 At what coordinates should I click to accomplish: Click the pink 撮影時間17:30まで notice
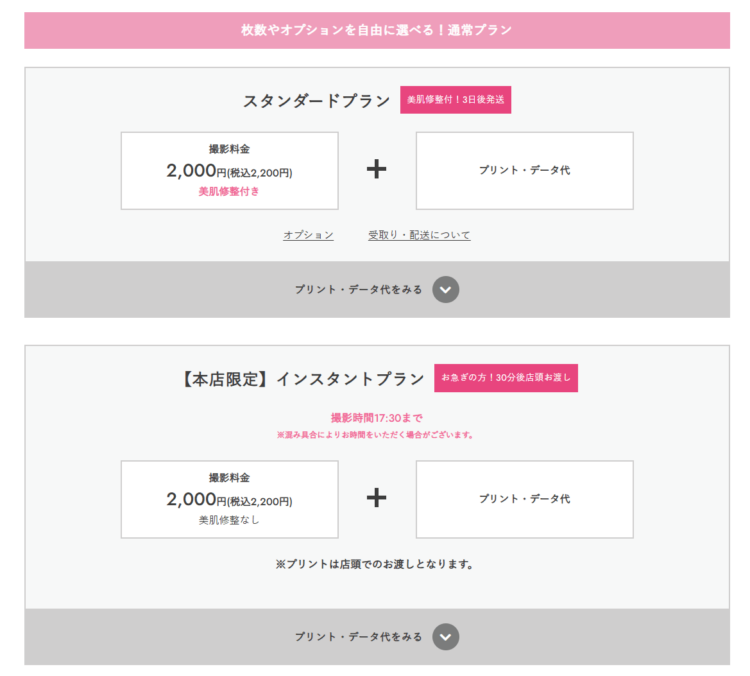[376, 418]
